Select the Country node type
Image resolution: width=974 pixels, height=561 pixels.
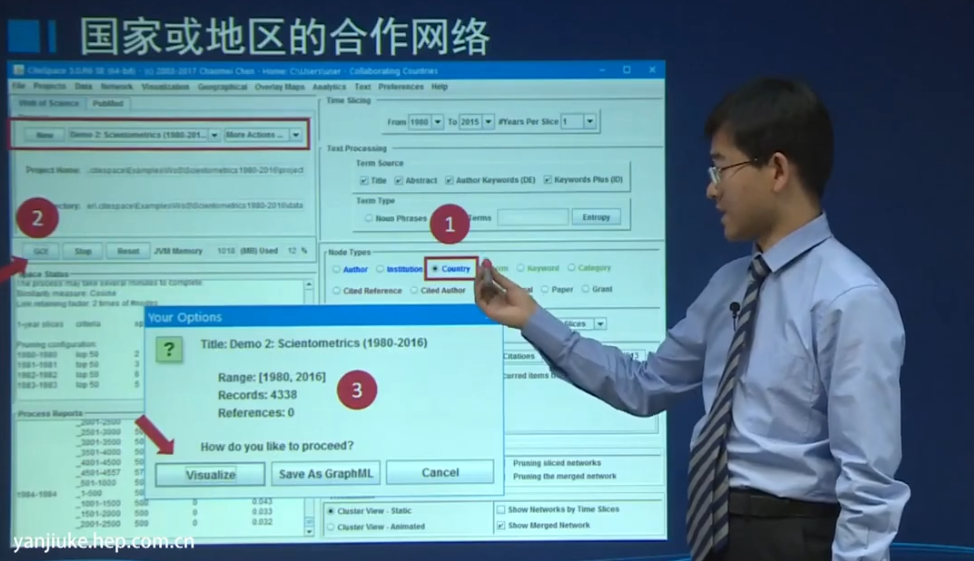click(x=435, y=269)
